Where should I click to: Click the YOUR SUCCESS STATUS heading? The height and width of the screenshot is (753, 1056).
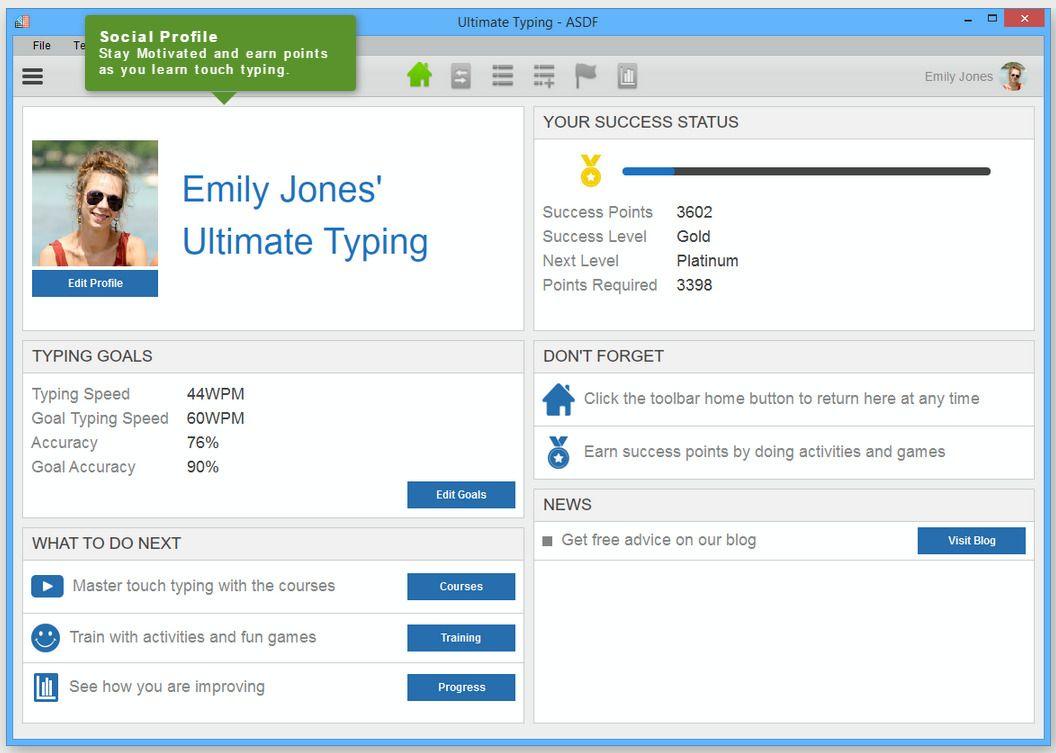coord(640,122)
